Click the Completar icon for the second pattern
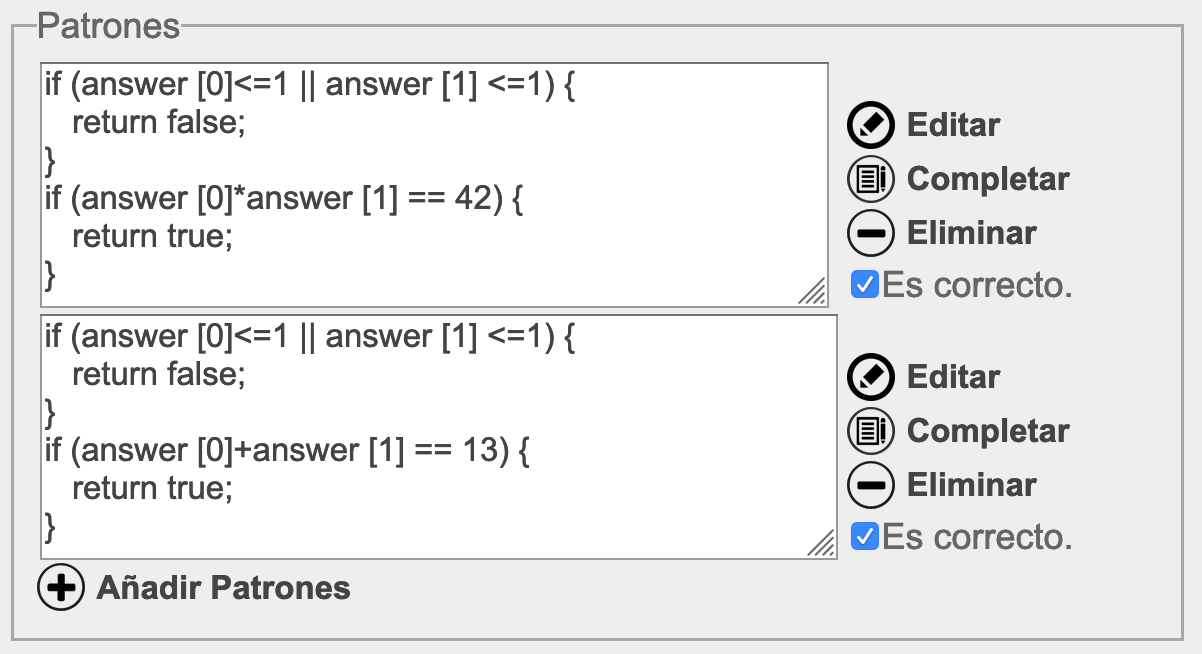Viewport: 1202px width, 654px height. point(870,431)
